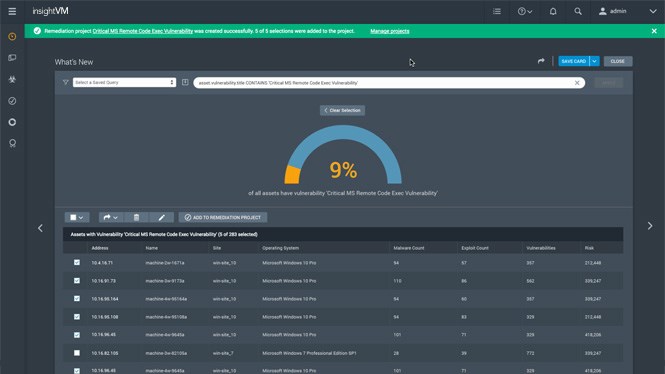Open the Save Card dropdown arrow
The width and height of the screenshot is (665, 374).
[x=595, y=61]
